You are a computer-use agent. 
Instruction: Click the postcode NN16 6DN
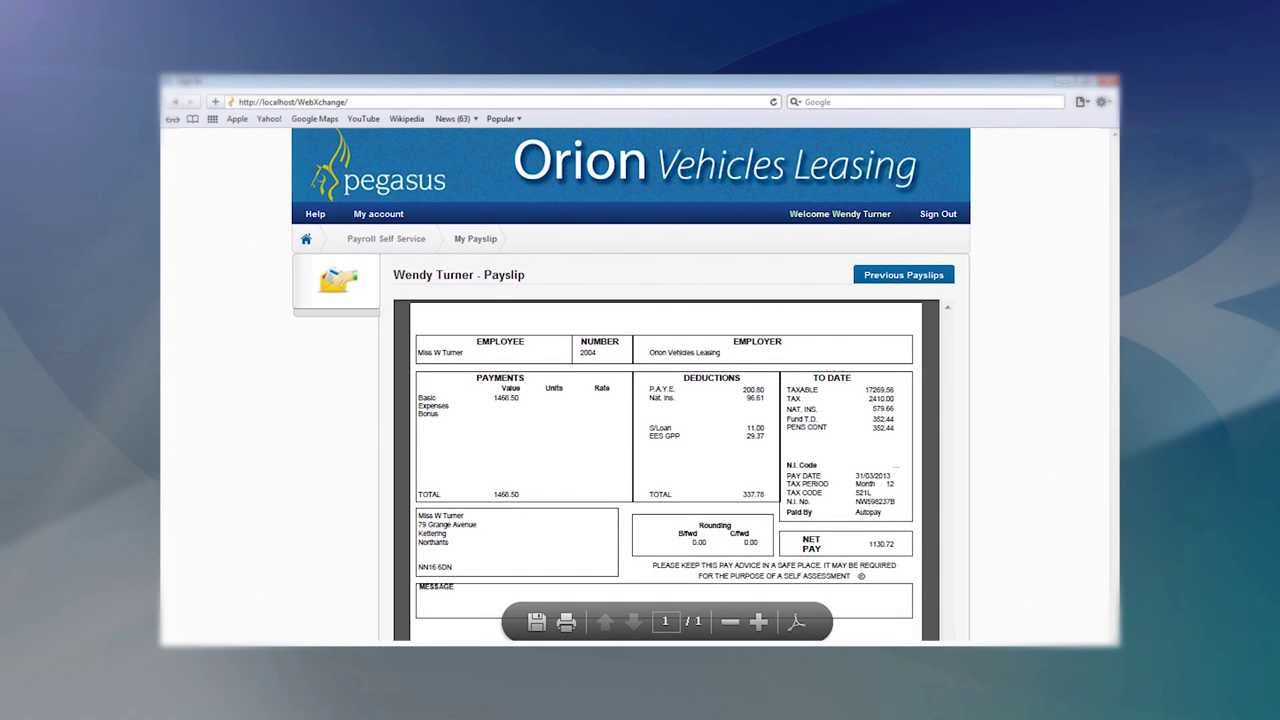click(435, 568)
